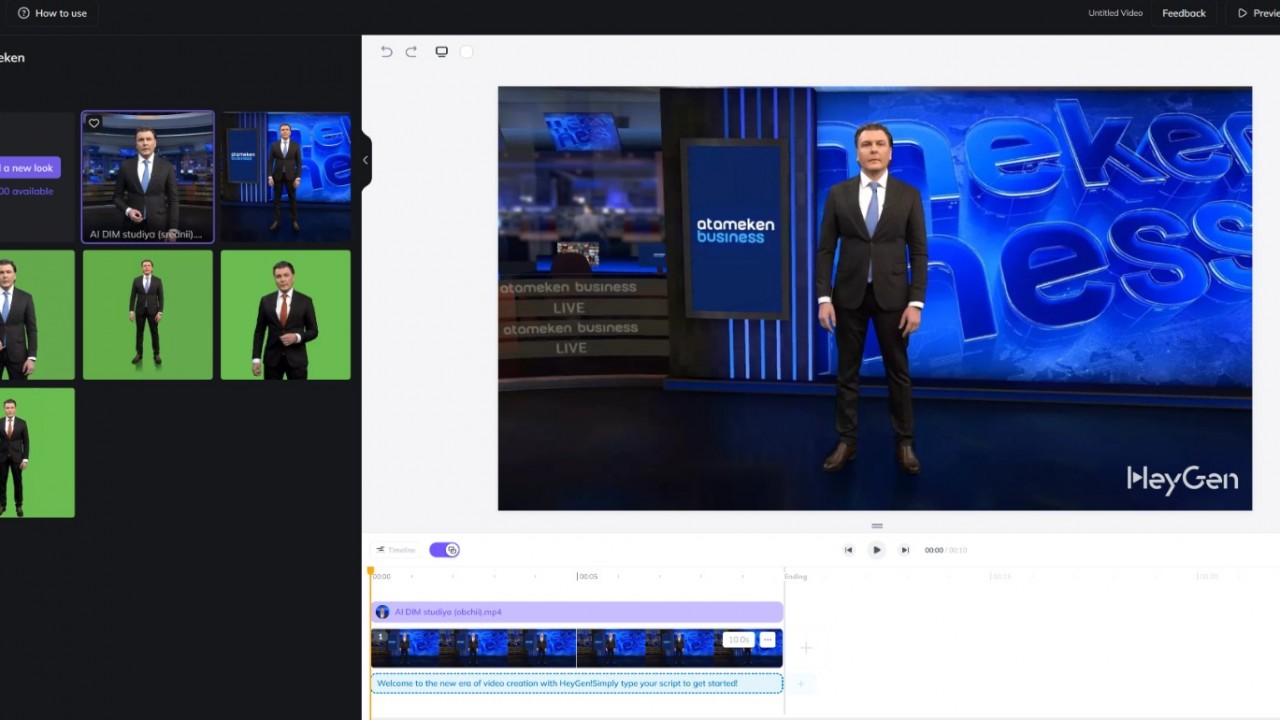Favorite the AI DIM studiya look with heart

(94, 123)
